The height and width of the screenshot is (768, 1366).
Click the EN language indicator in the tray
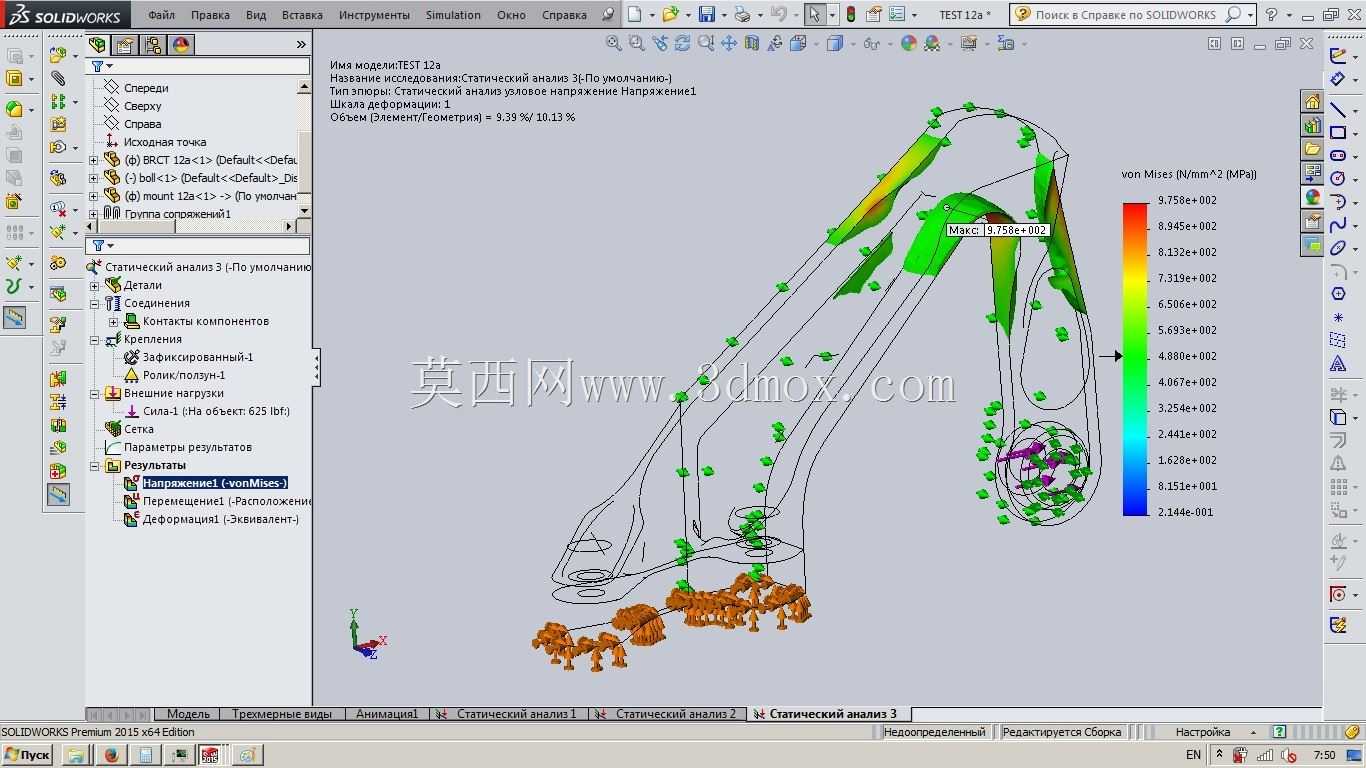point(1193,755)
